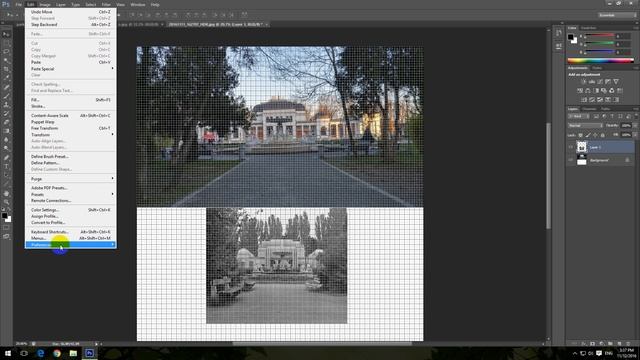640x360 pixels.
Task: Add a Hue/Saturation adjustment
Action: tap(580, 91)
